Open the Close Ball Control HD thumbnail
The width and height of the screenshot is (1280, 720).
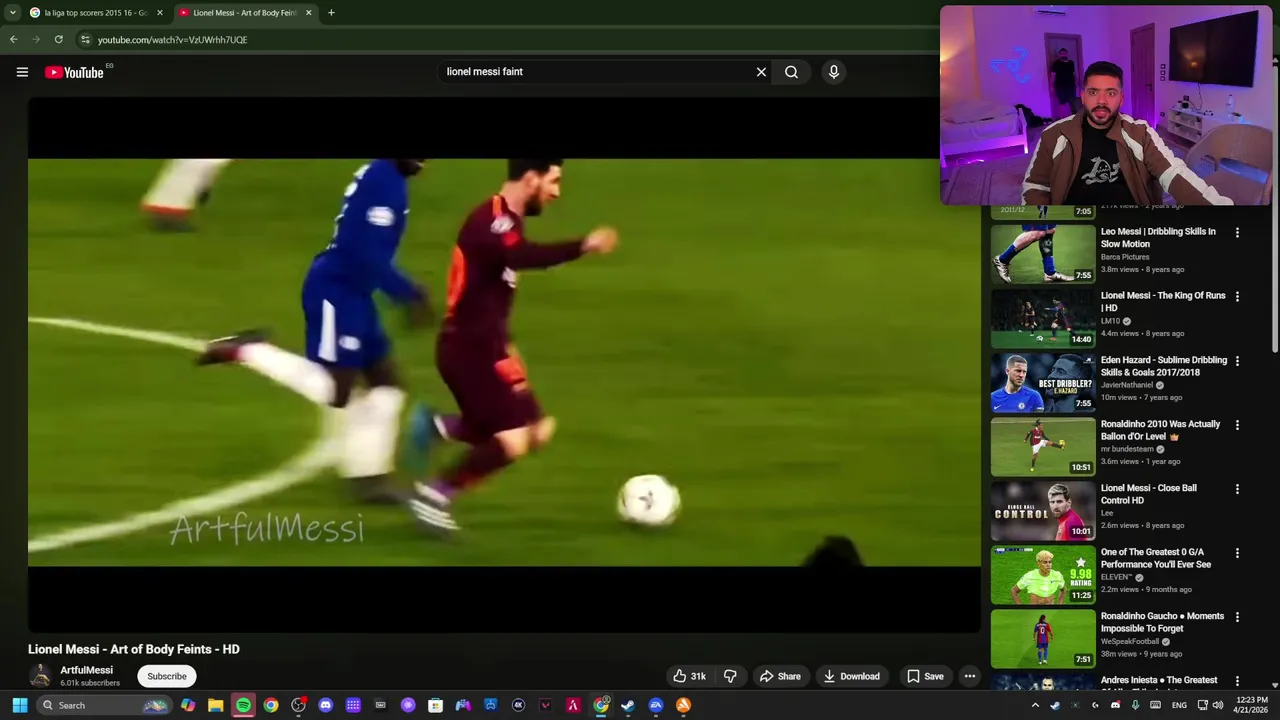1043,510
